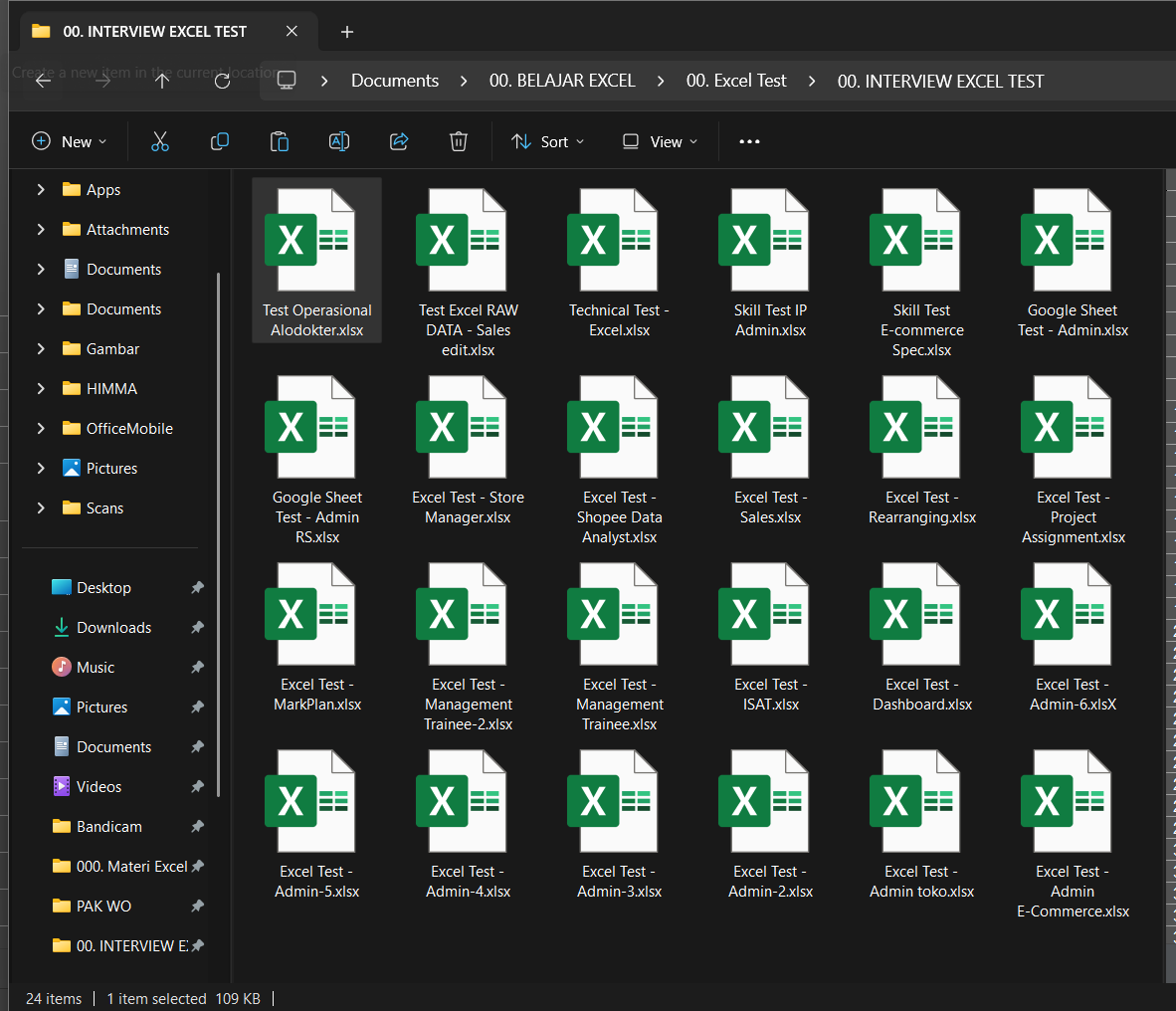This screenshot has width=1176, height=1011.
Task: Go up one folder level arrow
Action: (162, 81)
